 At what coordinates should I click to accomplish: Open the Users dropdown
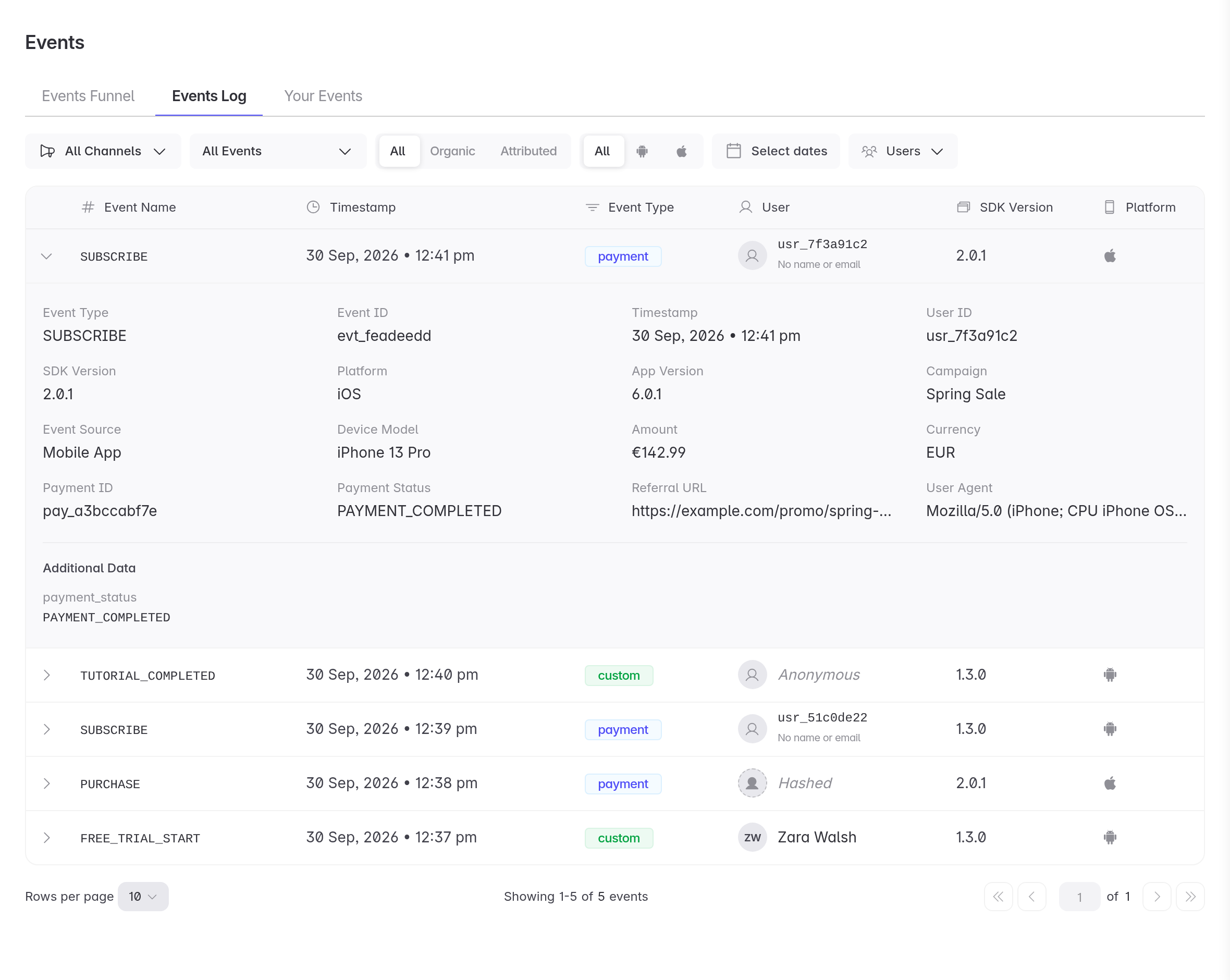tap(903, 151)
